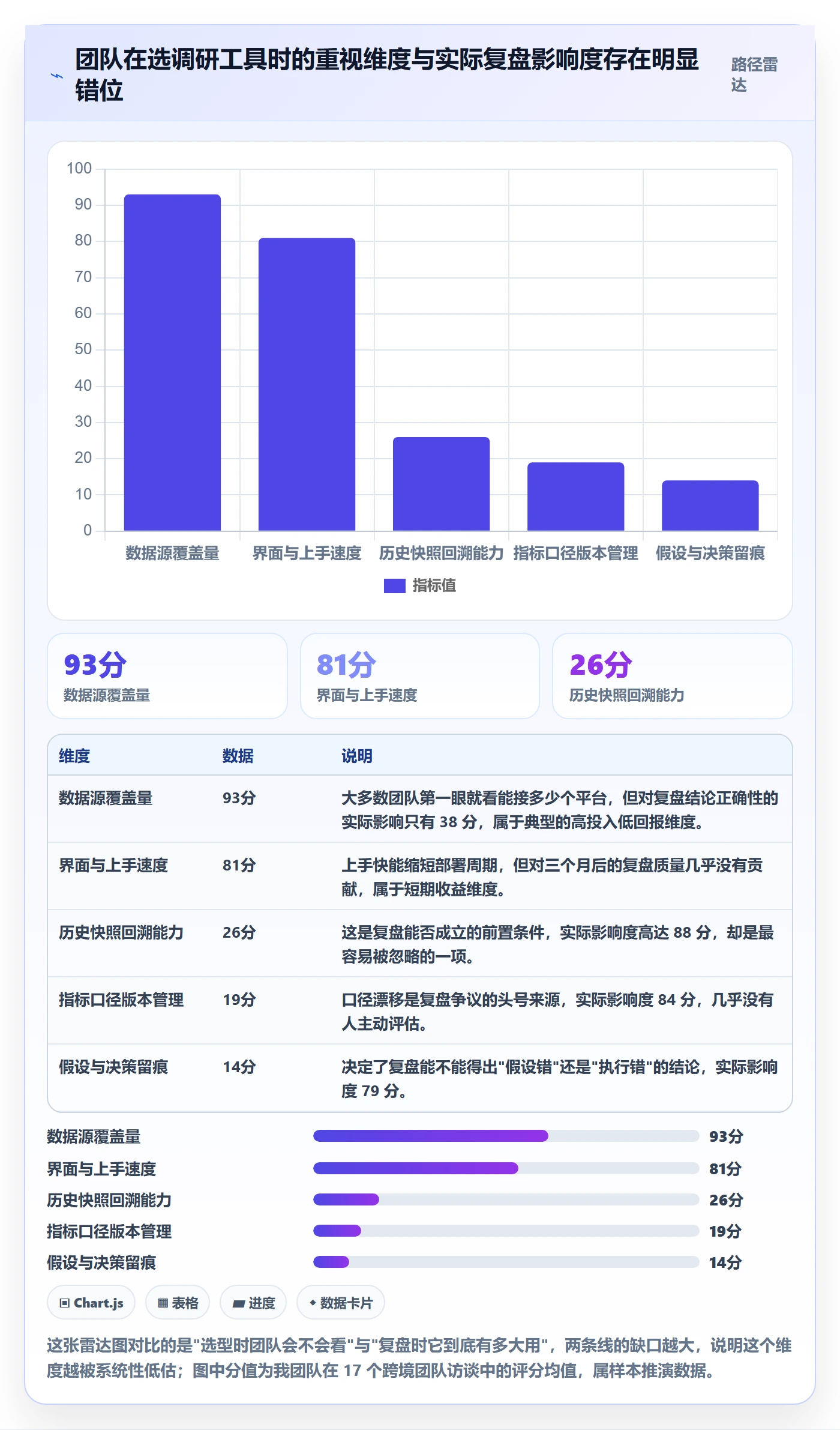Screen dimensions: 840x1430
Task: Open the 表格 tag
Action: (x=178, y=1303)
